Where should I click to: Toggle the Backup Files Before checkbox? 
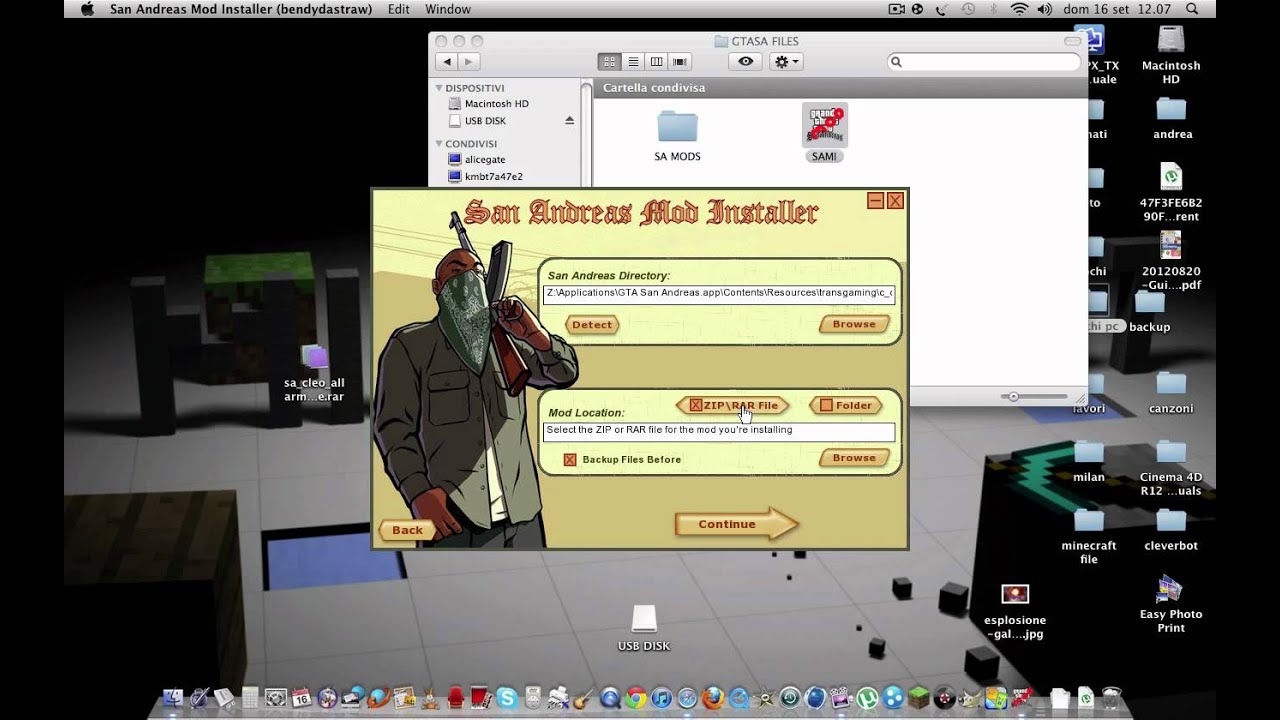[x=570, y=460]
